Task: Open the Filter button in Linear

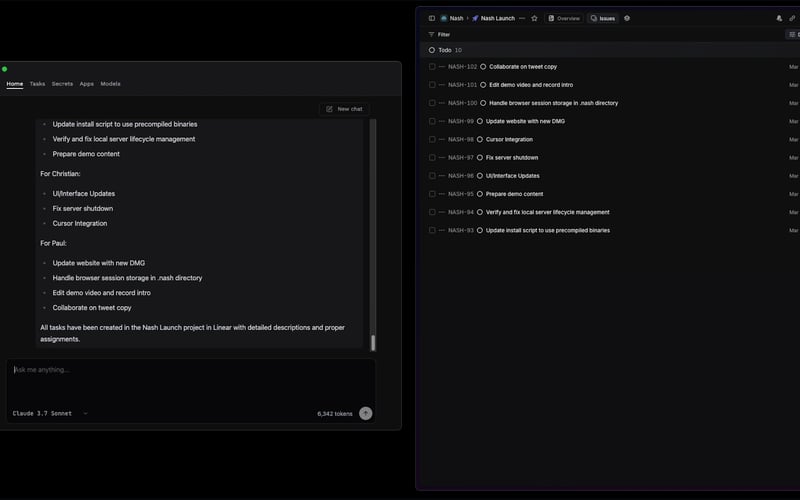Action: (439, 35)
